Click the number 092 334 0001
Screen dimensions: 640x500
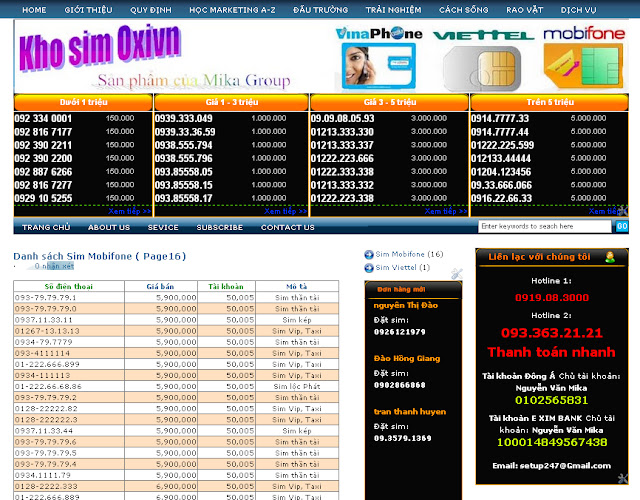43,118
